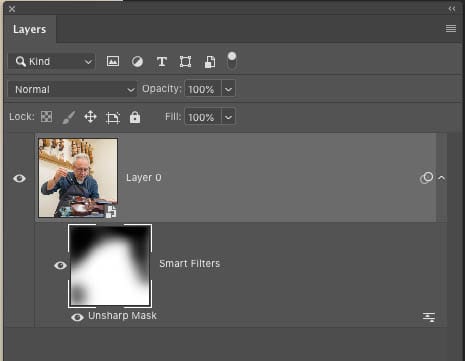Click the Fill 100% field

[203, 117]
